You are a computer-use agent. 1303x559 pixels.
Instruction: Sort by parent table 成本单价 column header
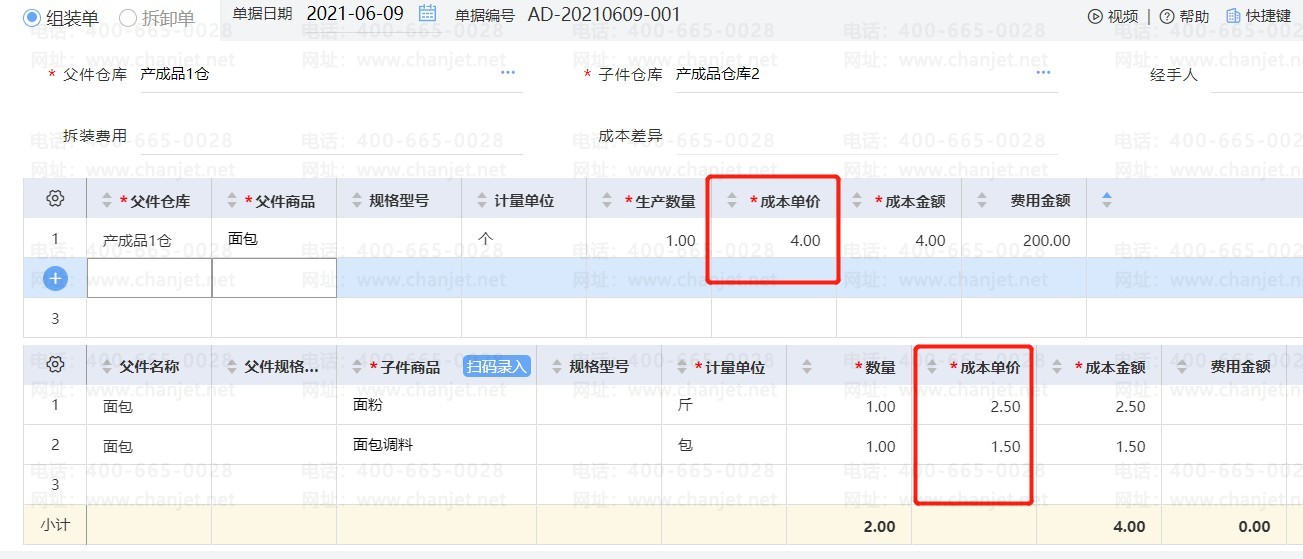[x=784, y=201]
